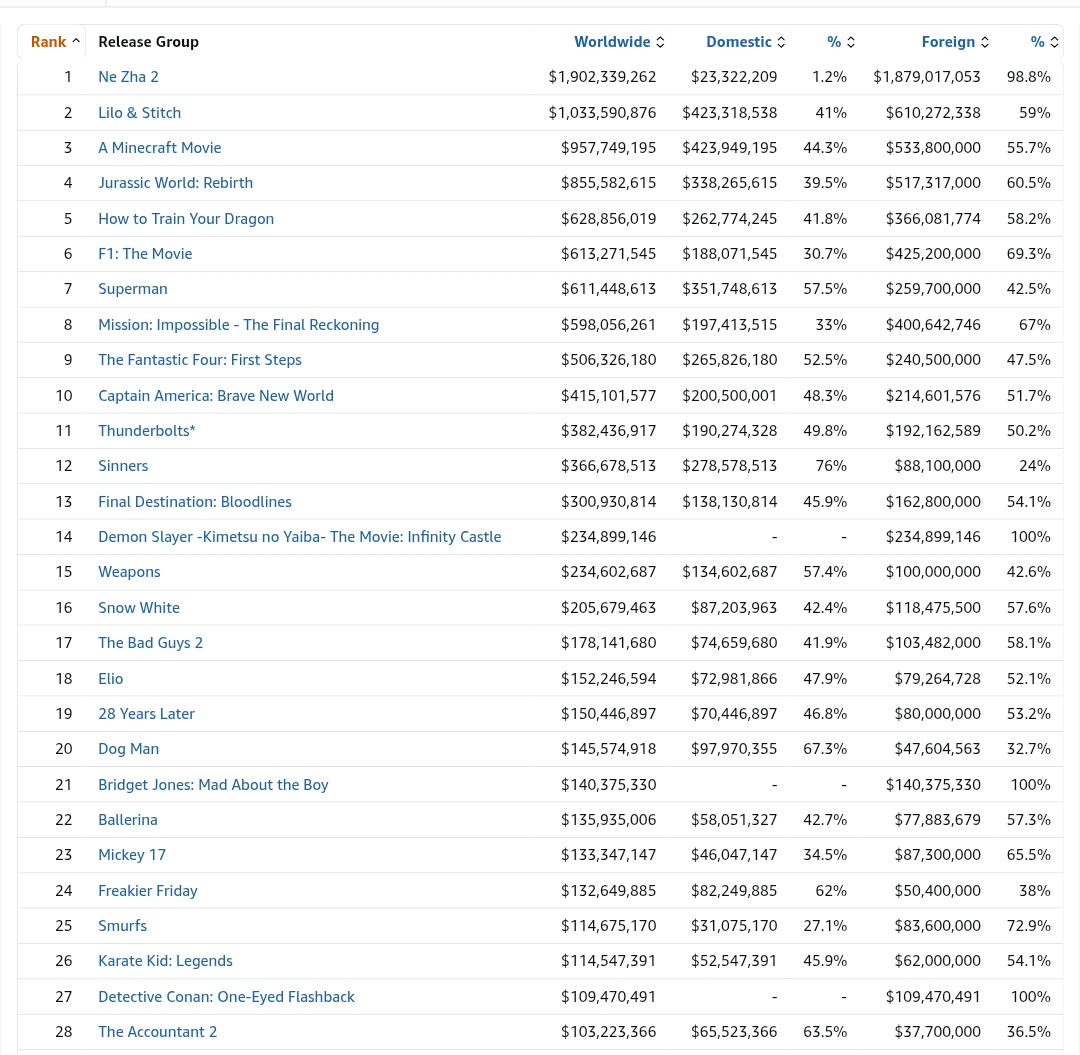Open Detective Conan: One-Eyed Flashback link
This screenshot has height=1055, width=1080.
227,997
